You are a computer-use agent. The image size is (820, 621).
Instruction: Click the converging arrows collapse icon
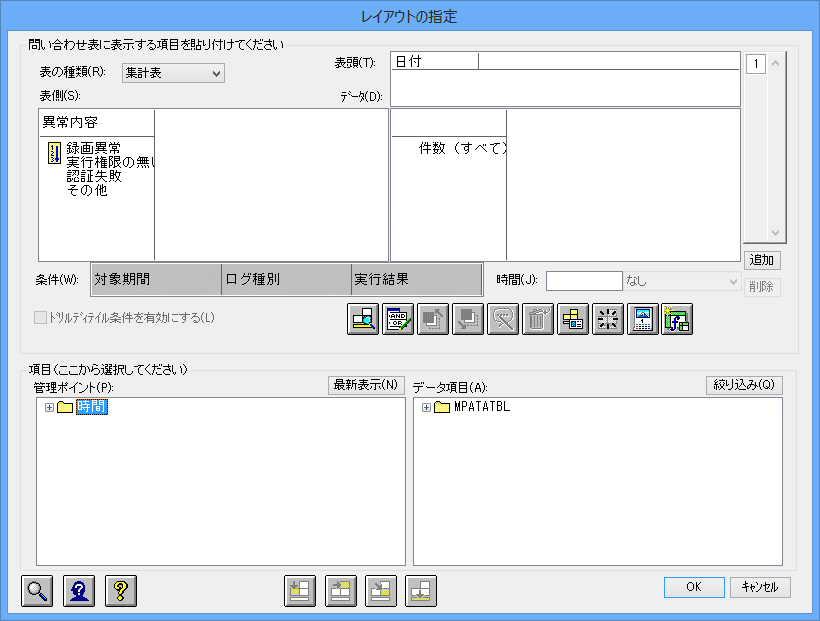point(608,319)
